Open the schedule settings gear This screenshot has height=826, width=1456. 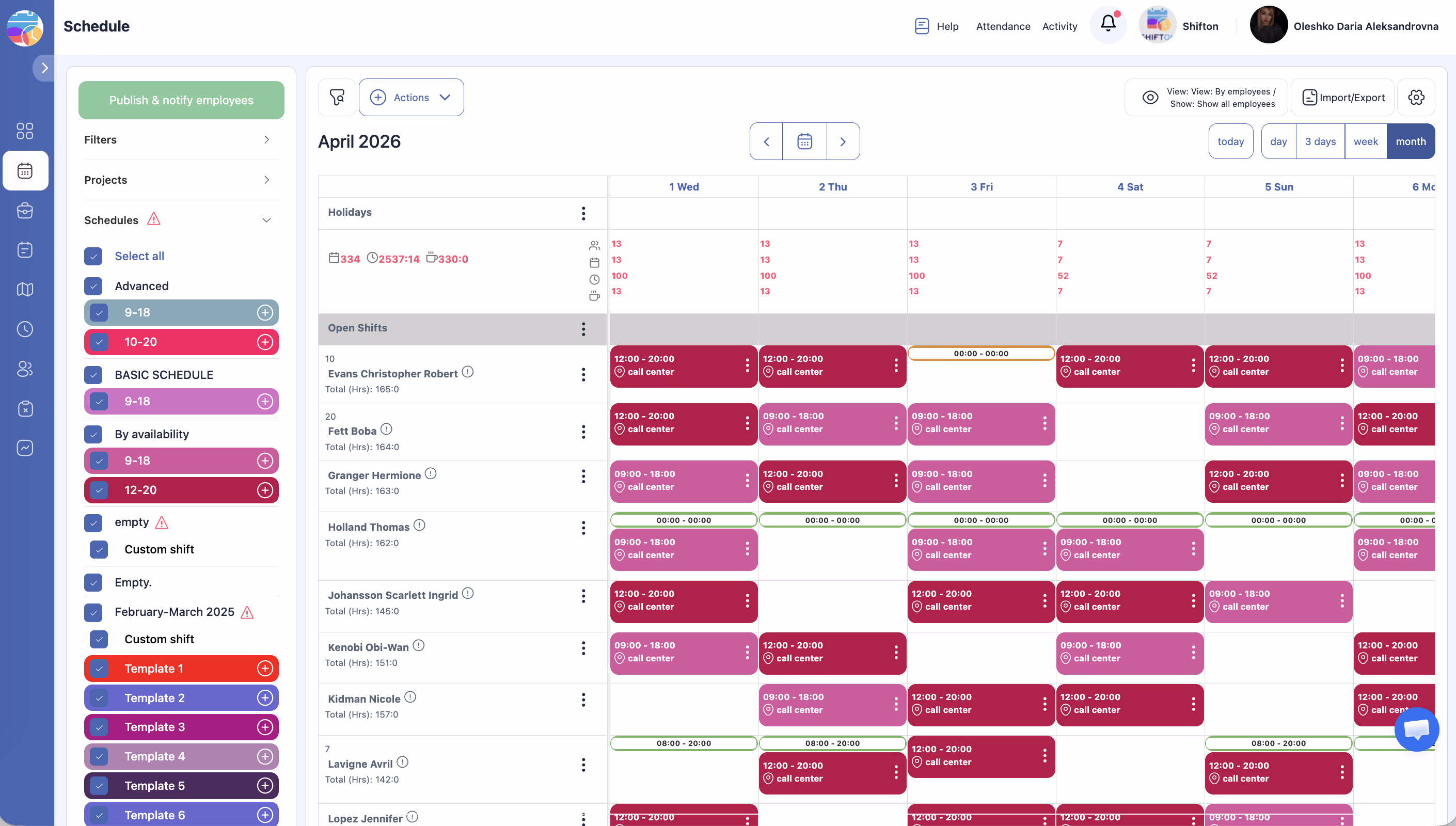click(x=1416, y=98)
